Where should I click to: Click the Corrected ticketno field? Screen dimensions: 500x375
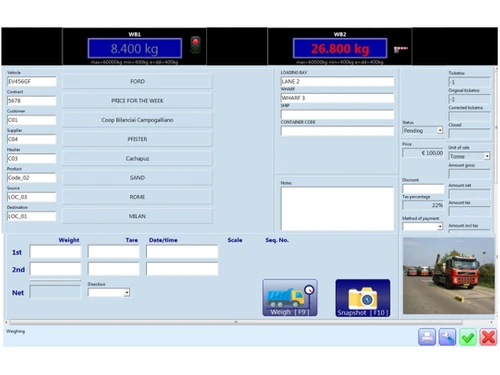coord(469,116)
